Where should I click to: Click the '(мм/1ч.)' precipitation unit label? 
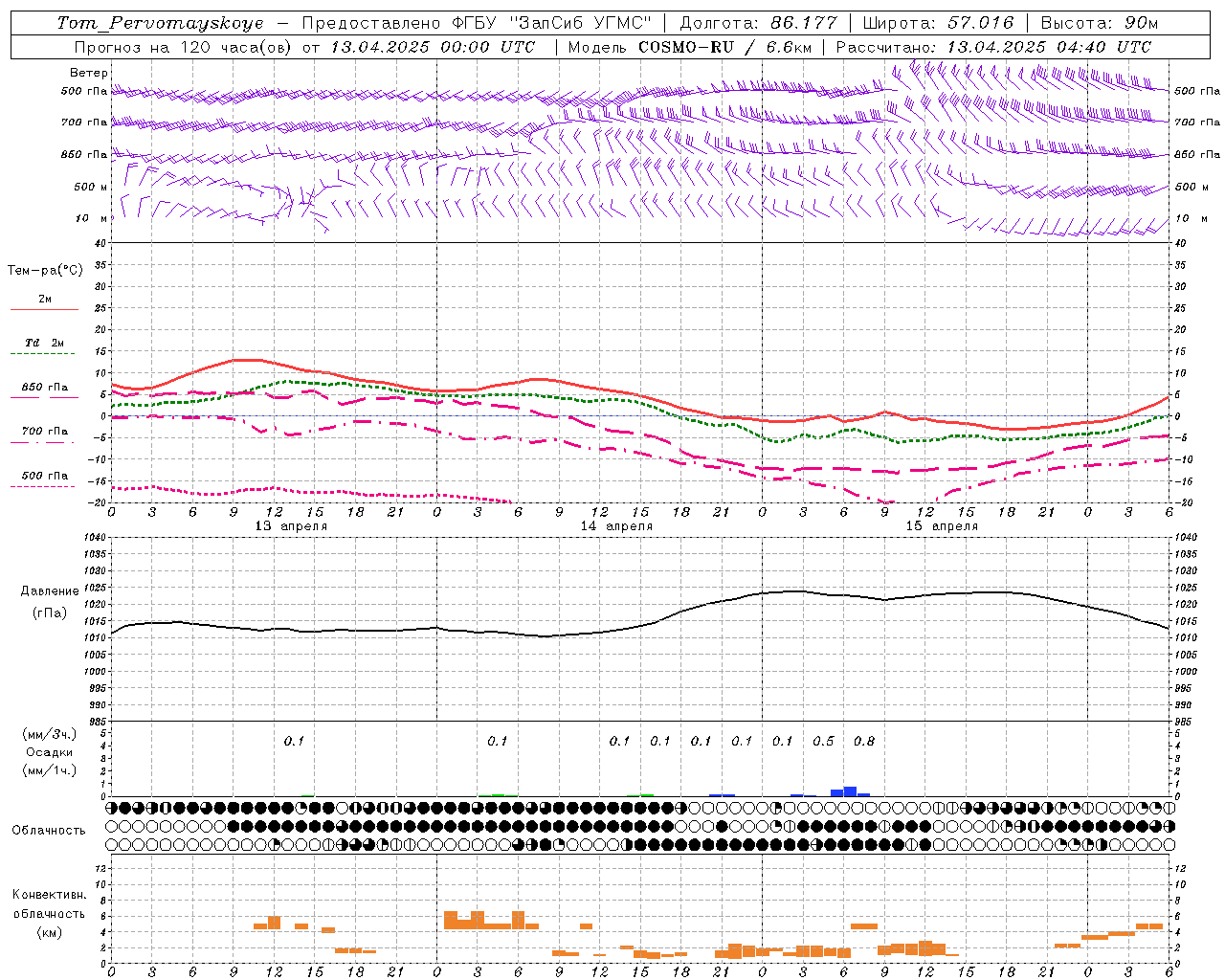tap(50, 770)
